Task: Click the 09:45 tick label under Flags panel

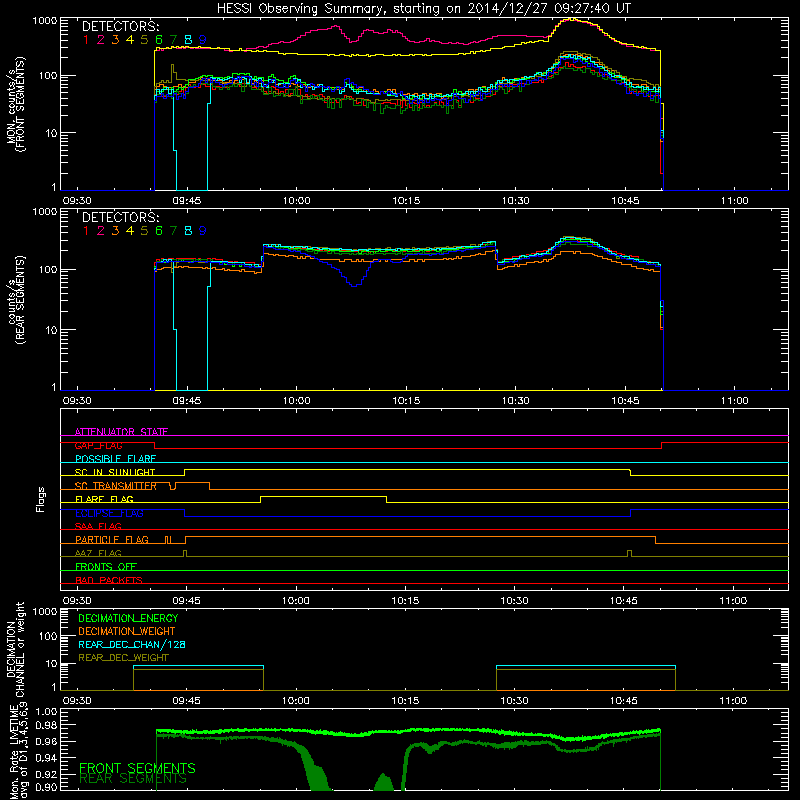Action: coord(186,601)
